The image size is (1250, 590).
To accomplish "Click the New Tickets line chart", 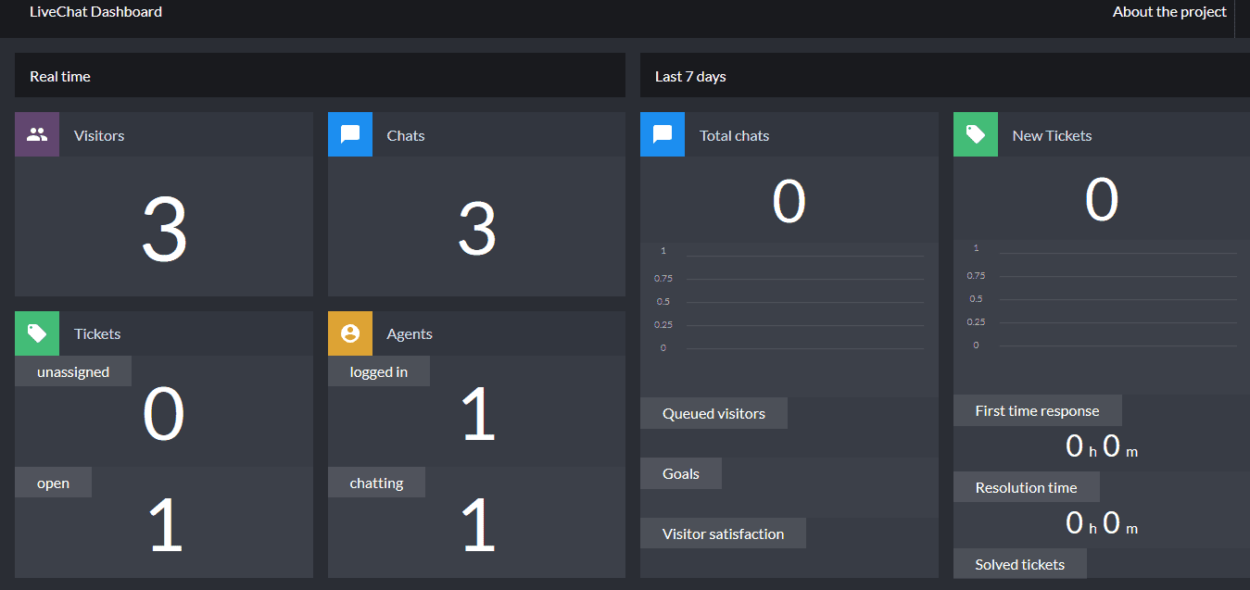I will [1103, 297].
